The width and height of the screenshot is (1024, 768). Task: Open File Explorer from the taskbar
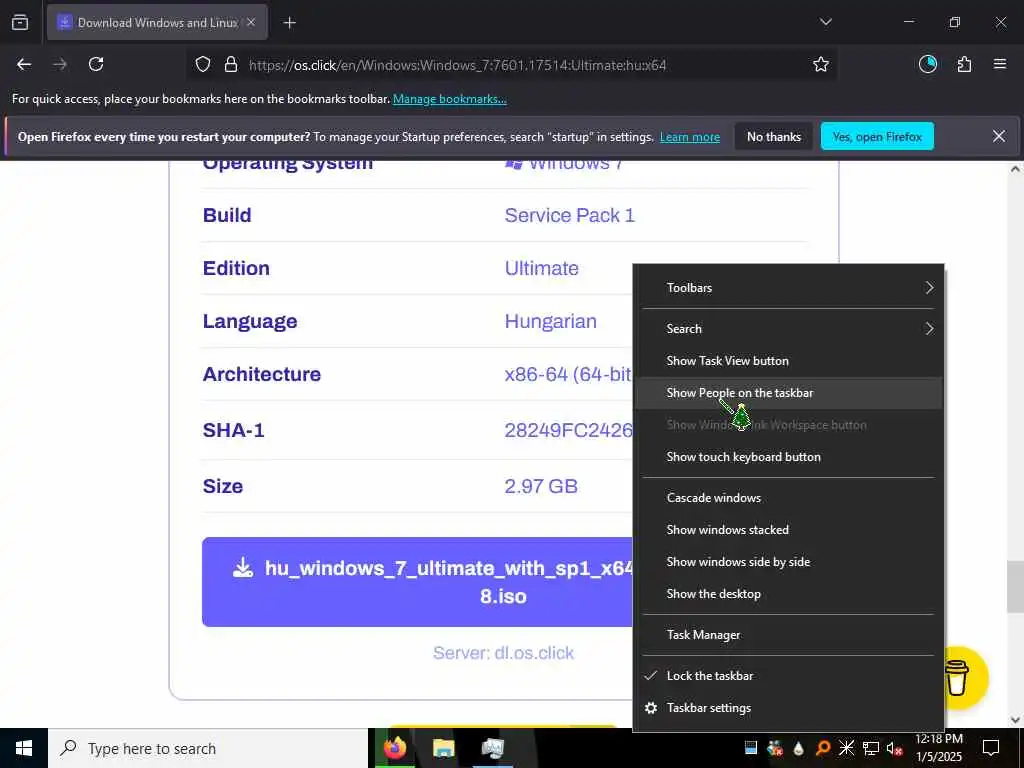(x=443, y=748)
